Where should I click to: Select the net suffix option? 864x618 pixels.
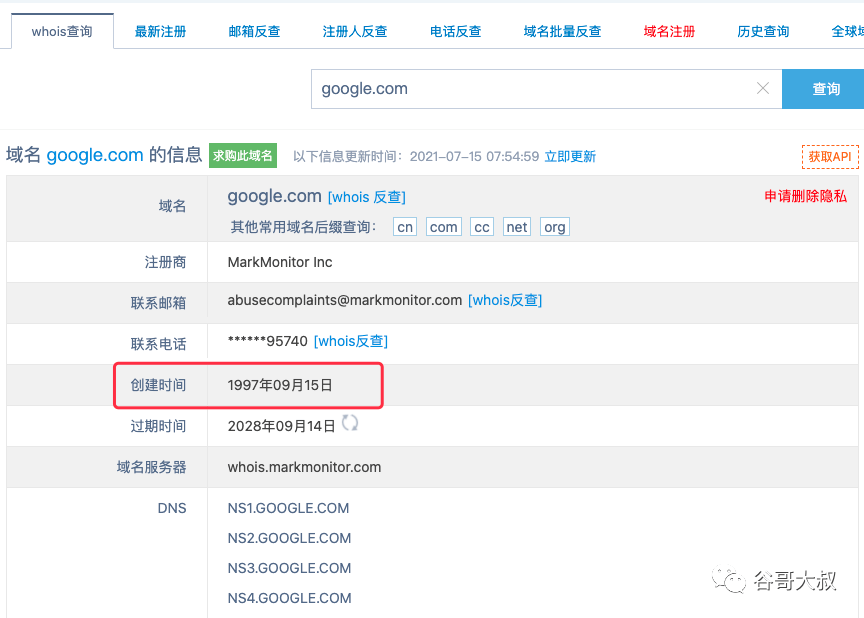[517, 227]
